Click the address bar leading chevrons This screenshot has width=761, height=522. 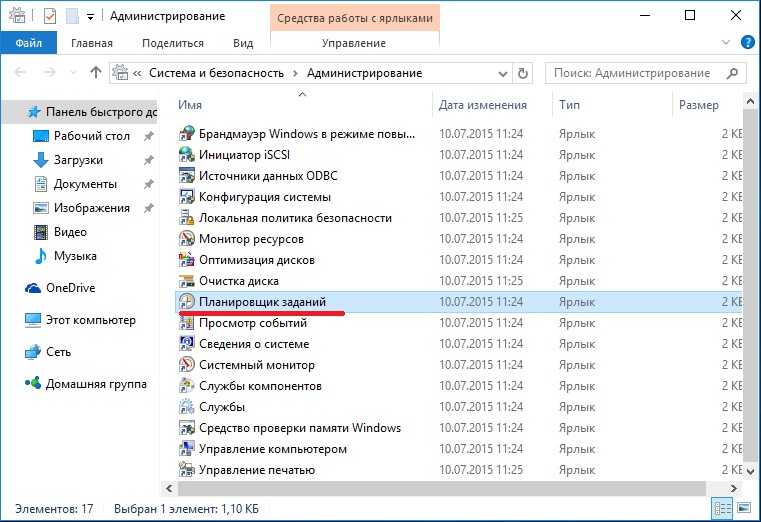137,74
